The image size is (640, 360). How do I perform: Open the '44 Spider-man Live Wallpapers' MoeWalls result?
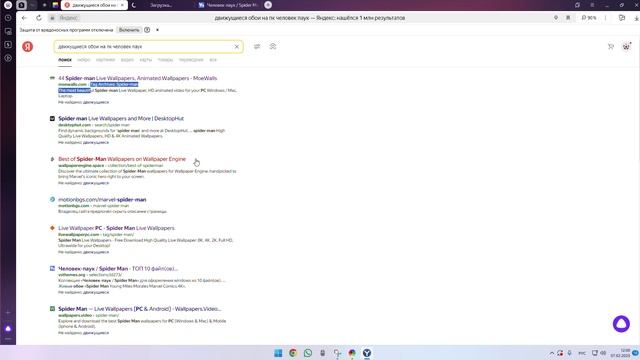click(x=138, y=78)
